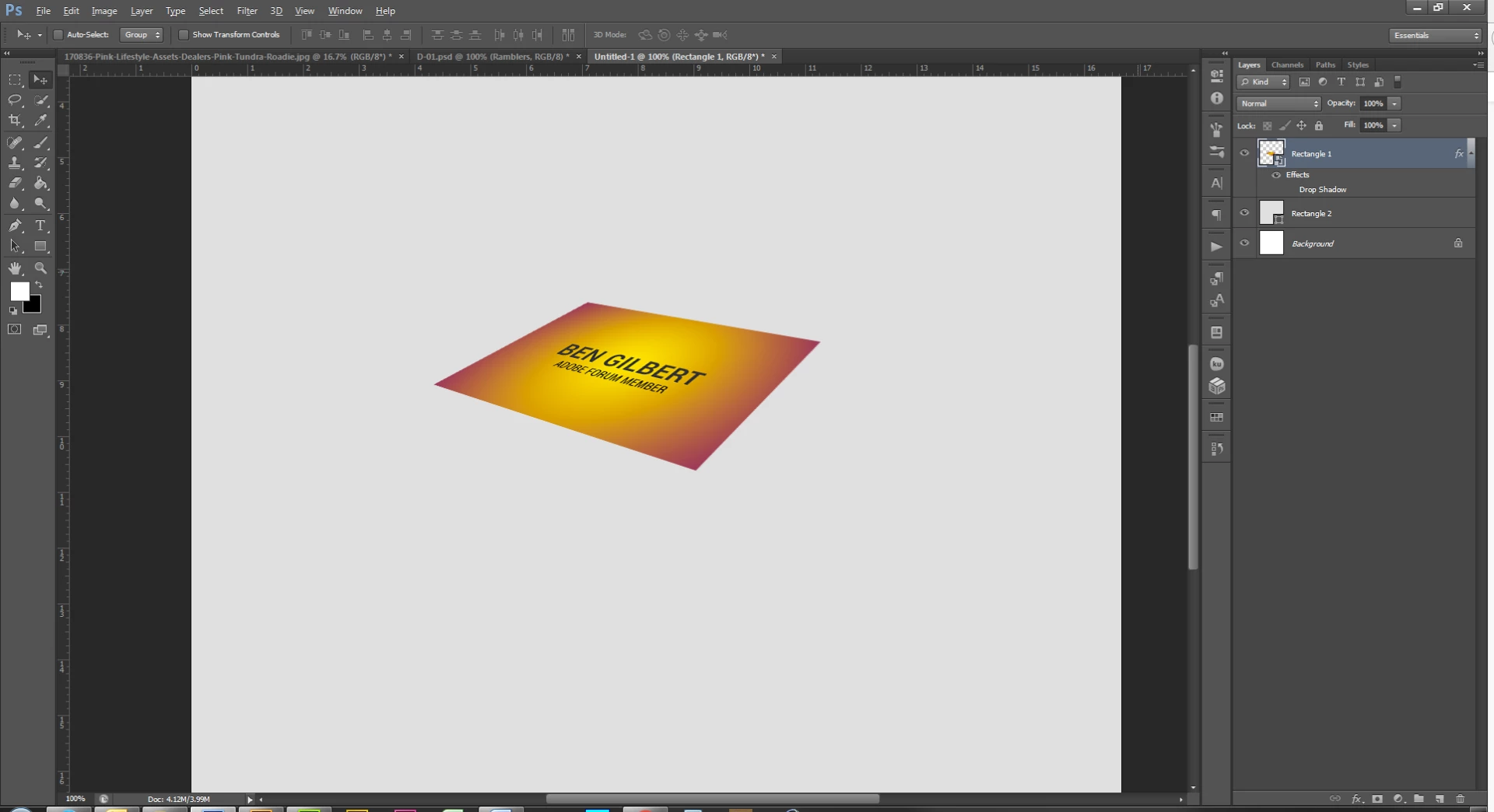Viewport: 1494px width, 812px height.
Task: Filter layers by smart objects
Action: tap(1379, 82)
